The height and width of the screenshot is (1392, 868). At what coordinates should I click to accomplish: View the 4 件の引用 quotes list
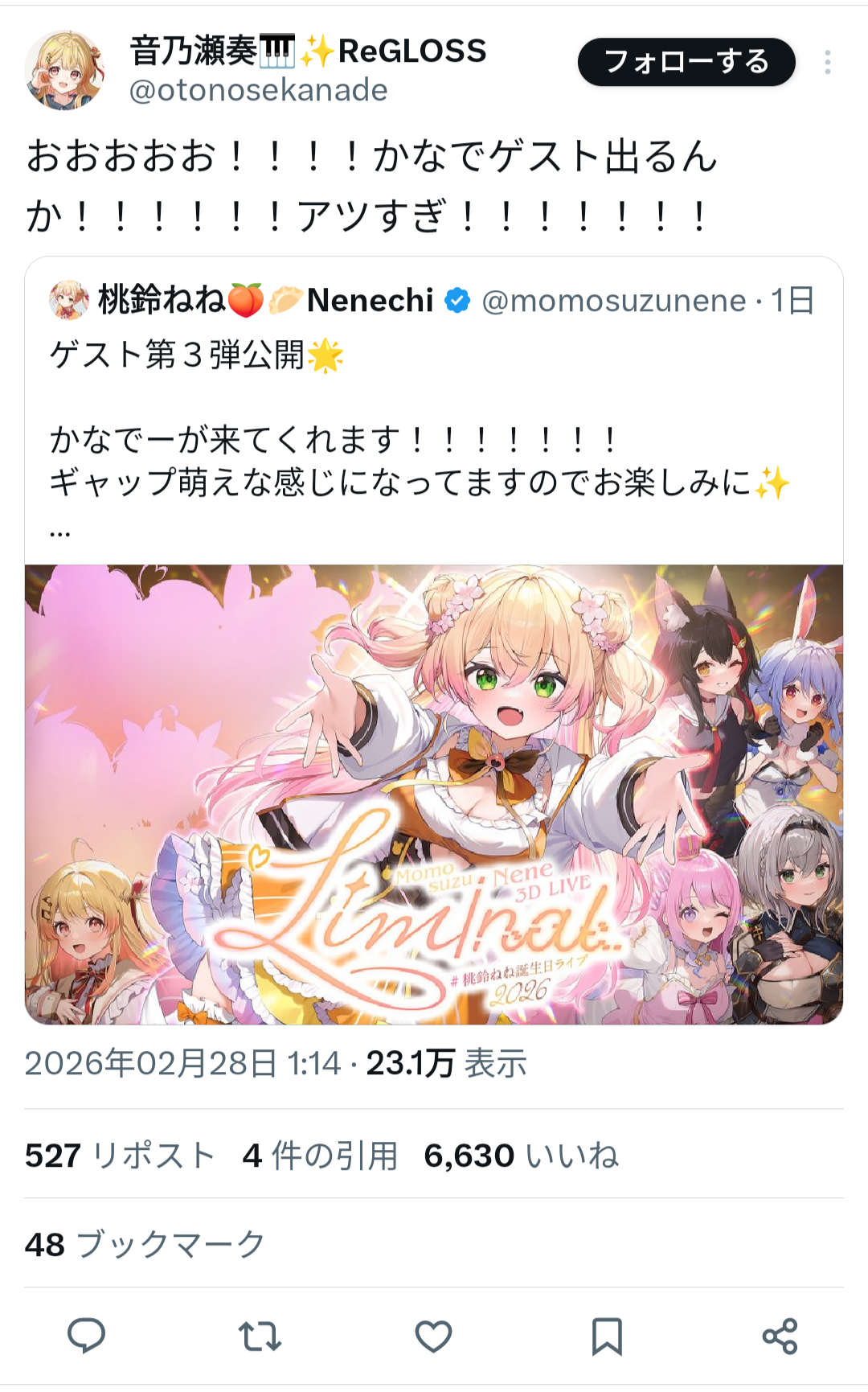320,1156
